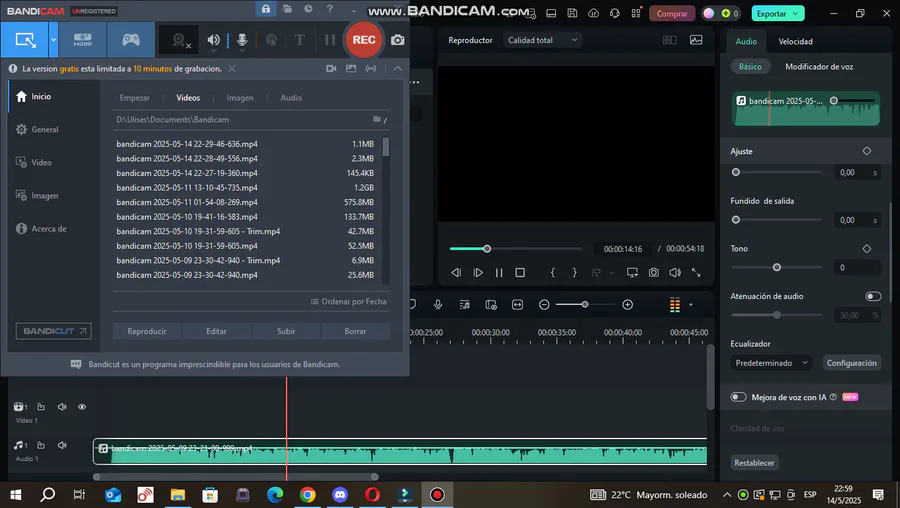Click the Restablecer button
Viewport: 900px width, 508px height.
coord(754,463)
